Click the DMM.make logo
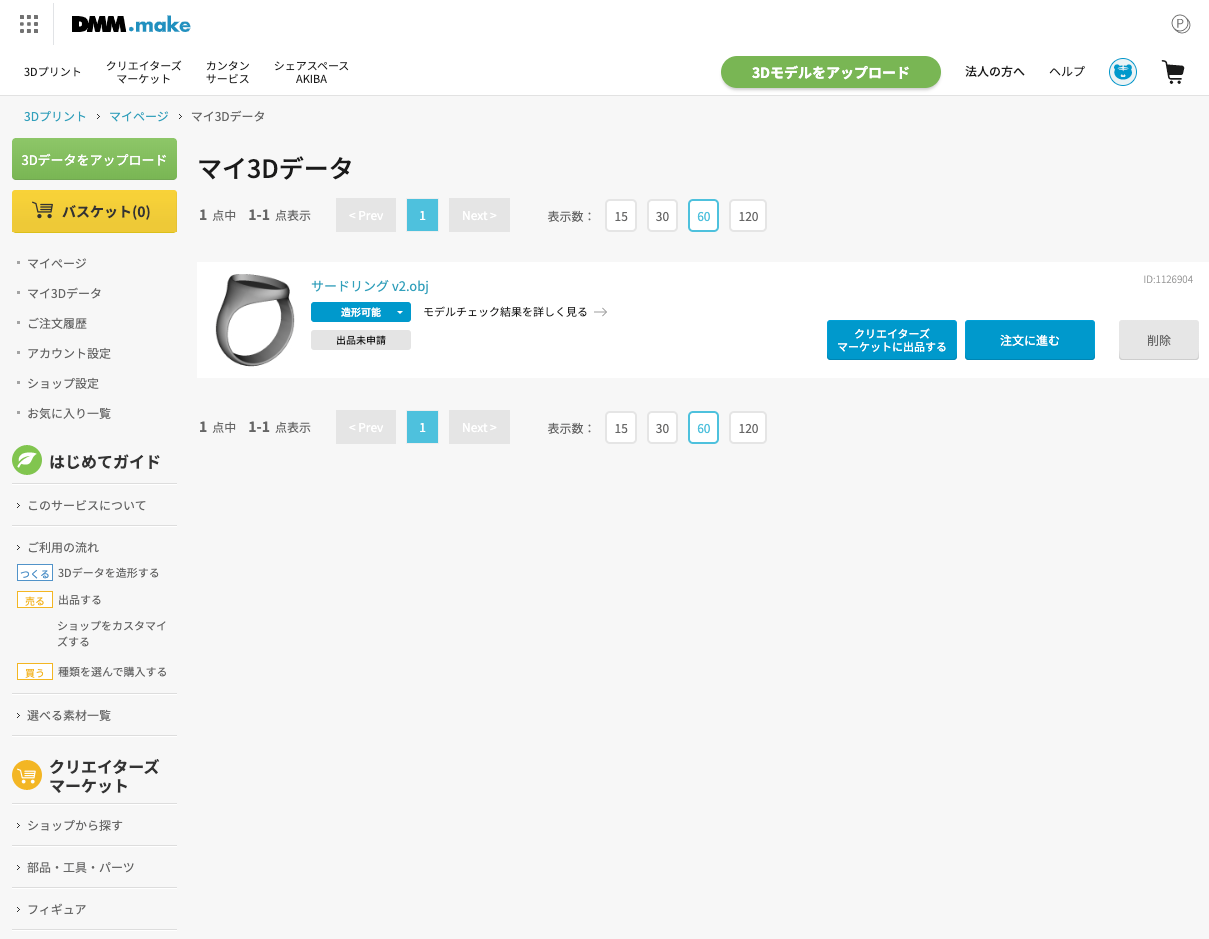The width and height of the screenshot is (1209, 939). tap(131, 24)
